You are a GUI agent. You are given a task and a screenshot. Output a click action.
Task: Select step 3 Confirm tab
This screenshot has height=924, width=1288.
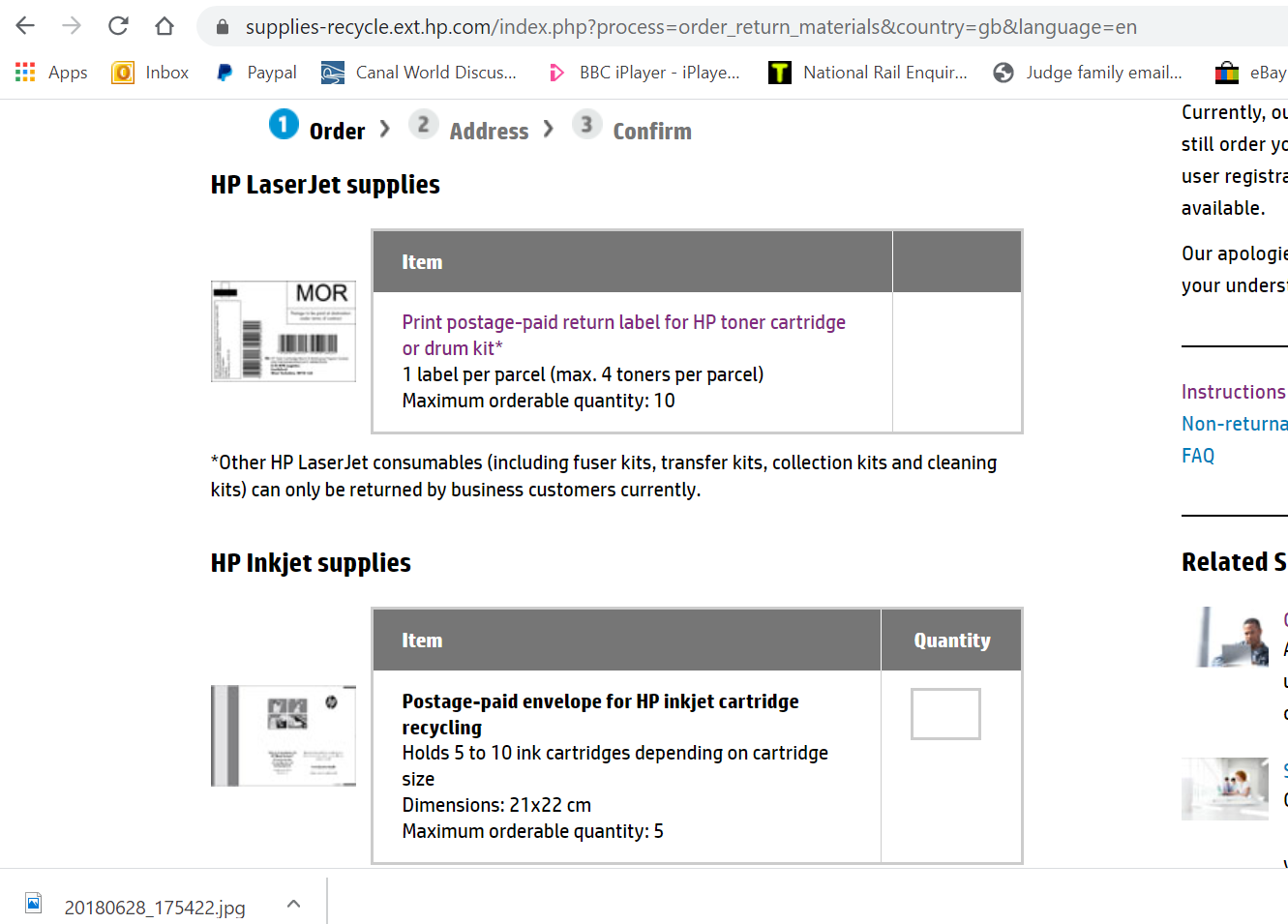click(x=632, y=127)
